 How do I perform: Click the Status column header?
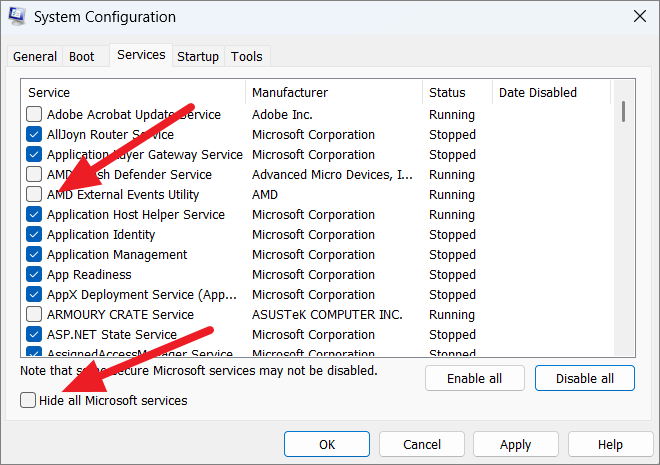tap(457, 93)
